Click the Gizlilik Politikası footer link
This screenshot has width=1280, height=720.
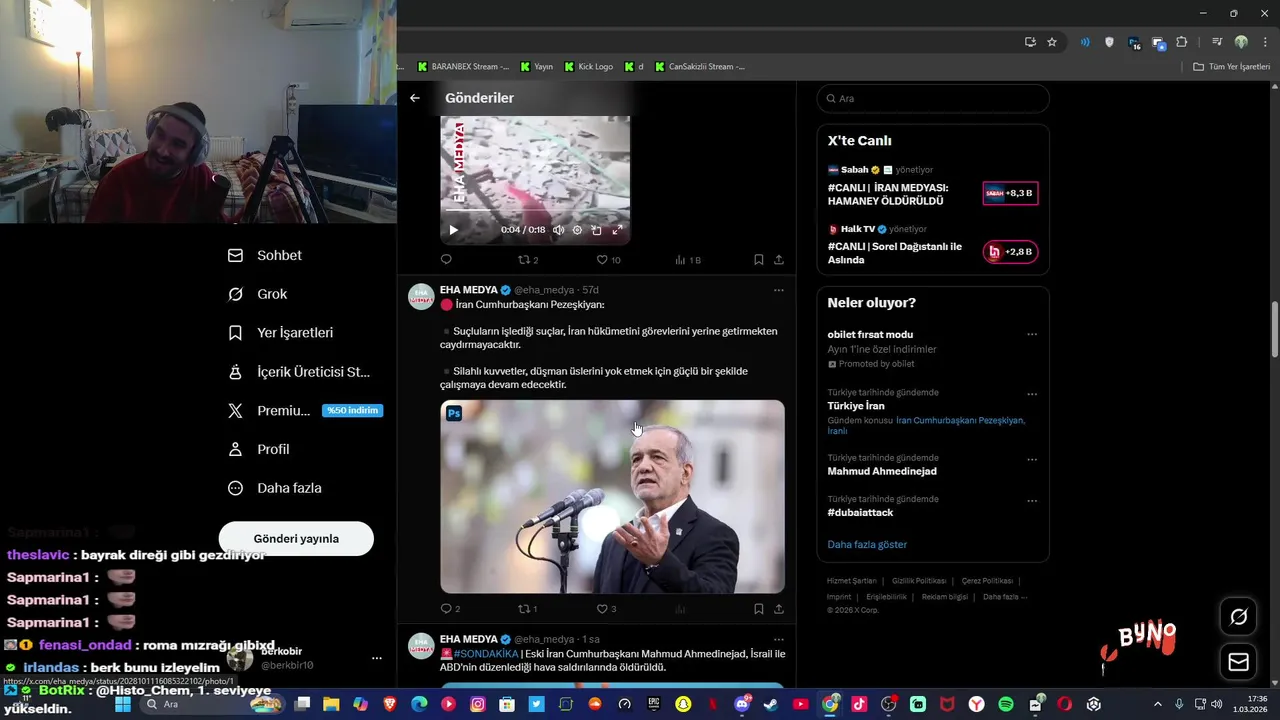pos(919,581)
